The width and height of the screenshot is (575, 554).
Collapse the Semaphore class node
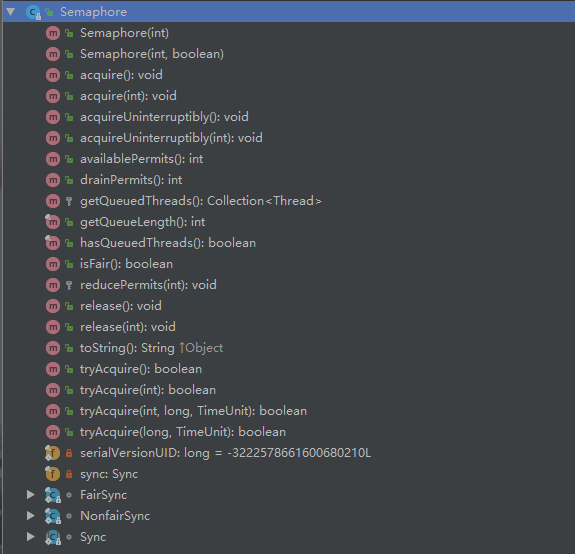point(11,12)
